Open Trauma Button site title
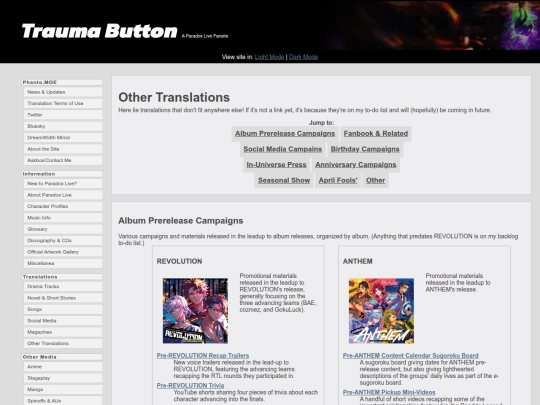This screenshot has width=540, height=405. (100, 31)
